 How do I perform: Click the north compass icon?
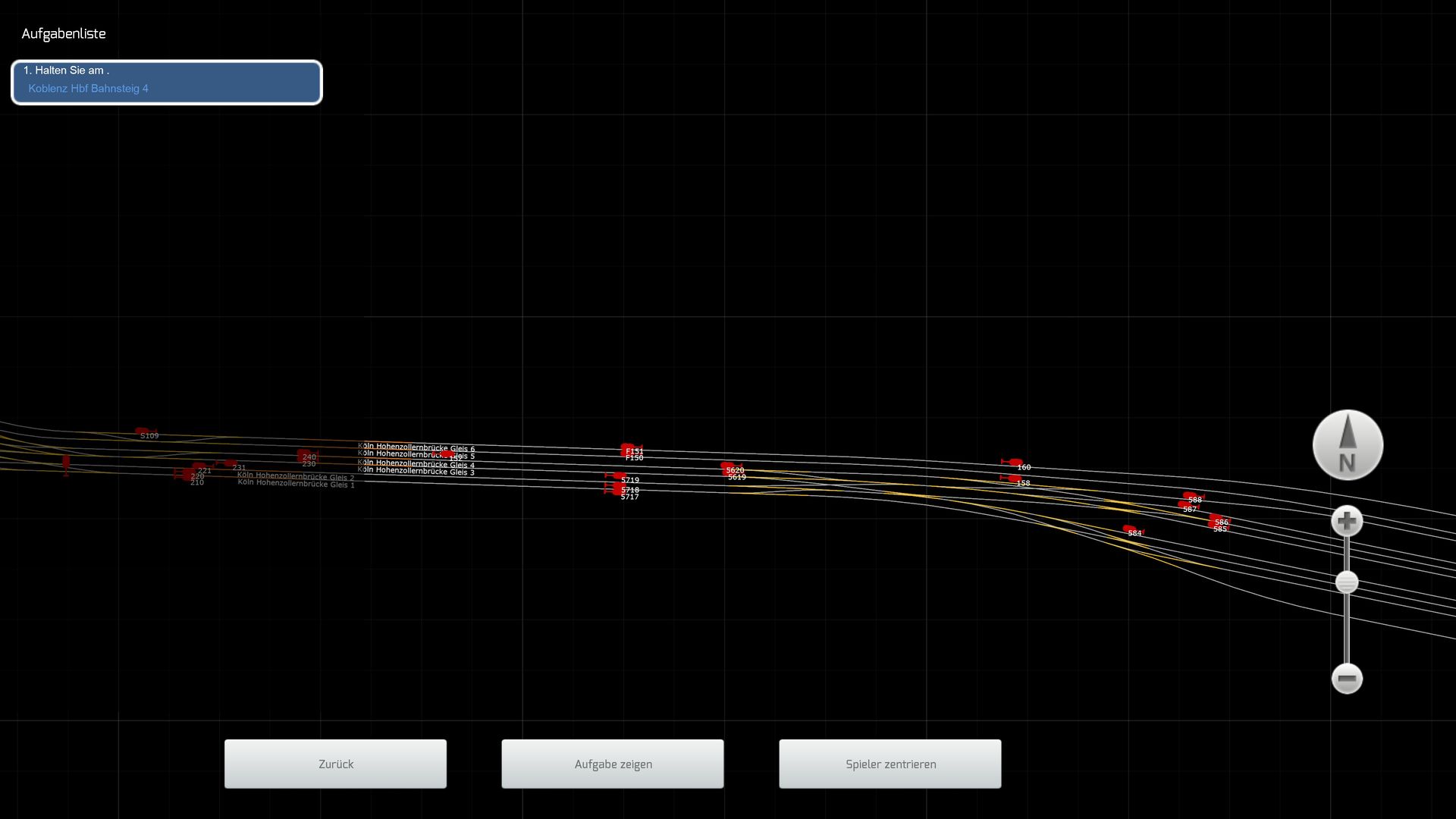point(1348,445)
